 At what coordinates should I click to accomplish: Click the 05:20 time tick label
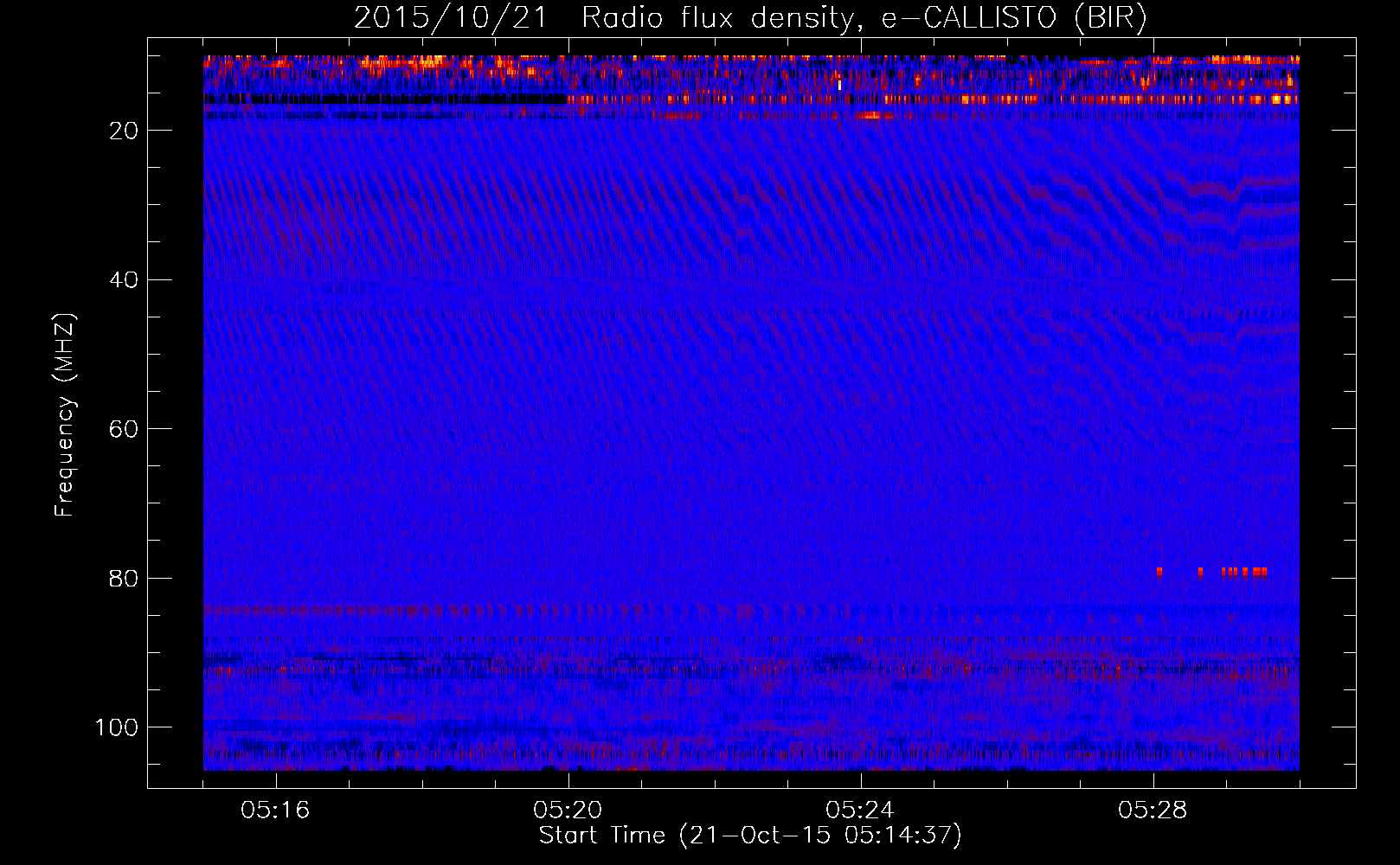tap(568, 811)
